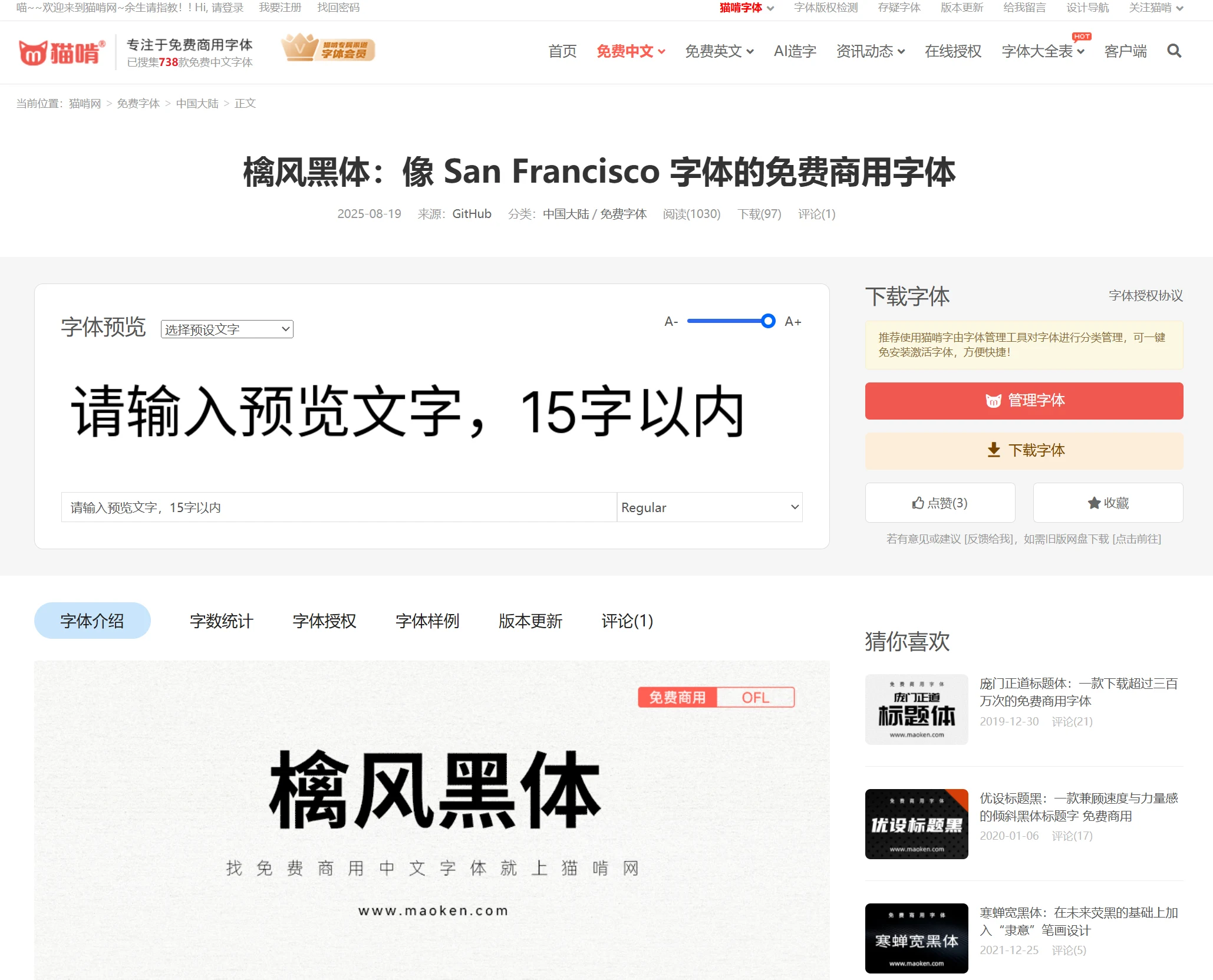
Task: Open the 庞门正道标题体 thumbnail
Action: (916, 710)
